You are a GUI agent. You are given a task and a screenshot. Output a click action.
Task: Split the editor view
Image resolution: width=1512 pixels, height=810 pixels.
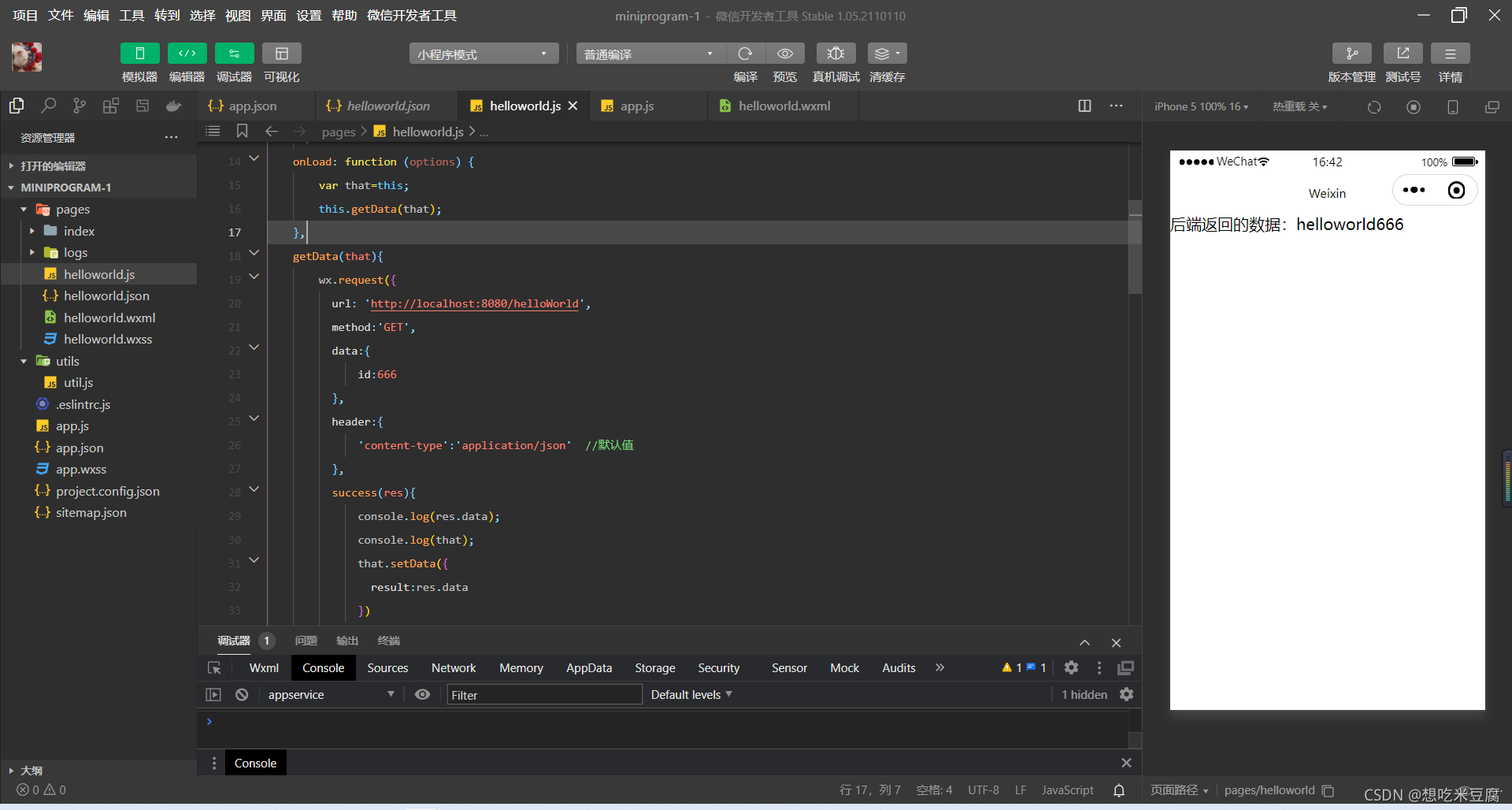coord(1084,106)
